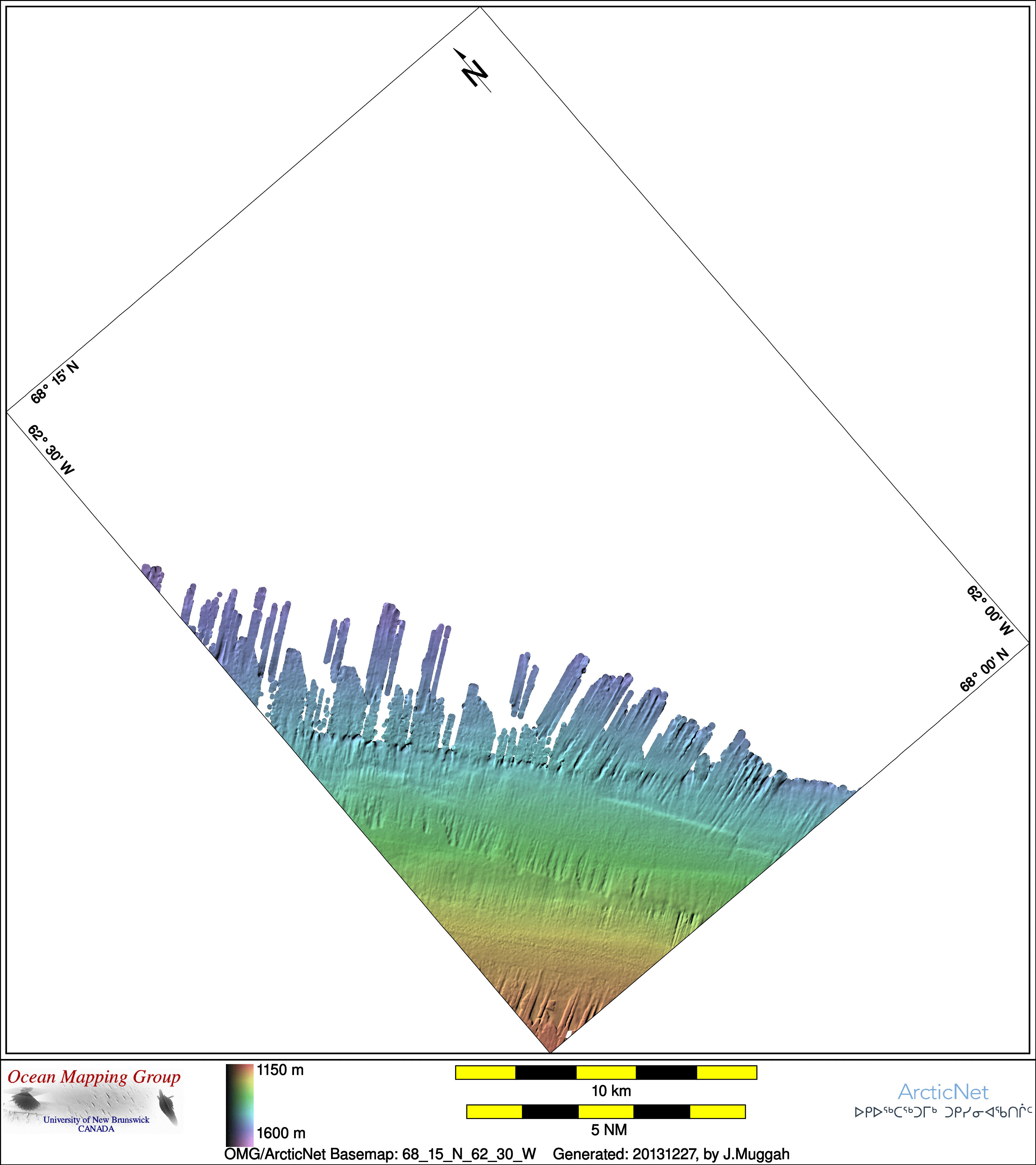Click the 10 km distance label

pyautogui.click(x=611, y=1091)
